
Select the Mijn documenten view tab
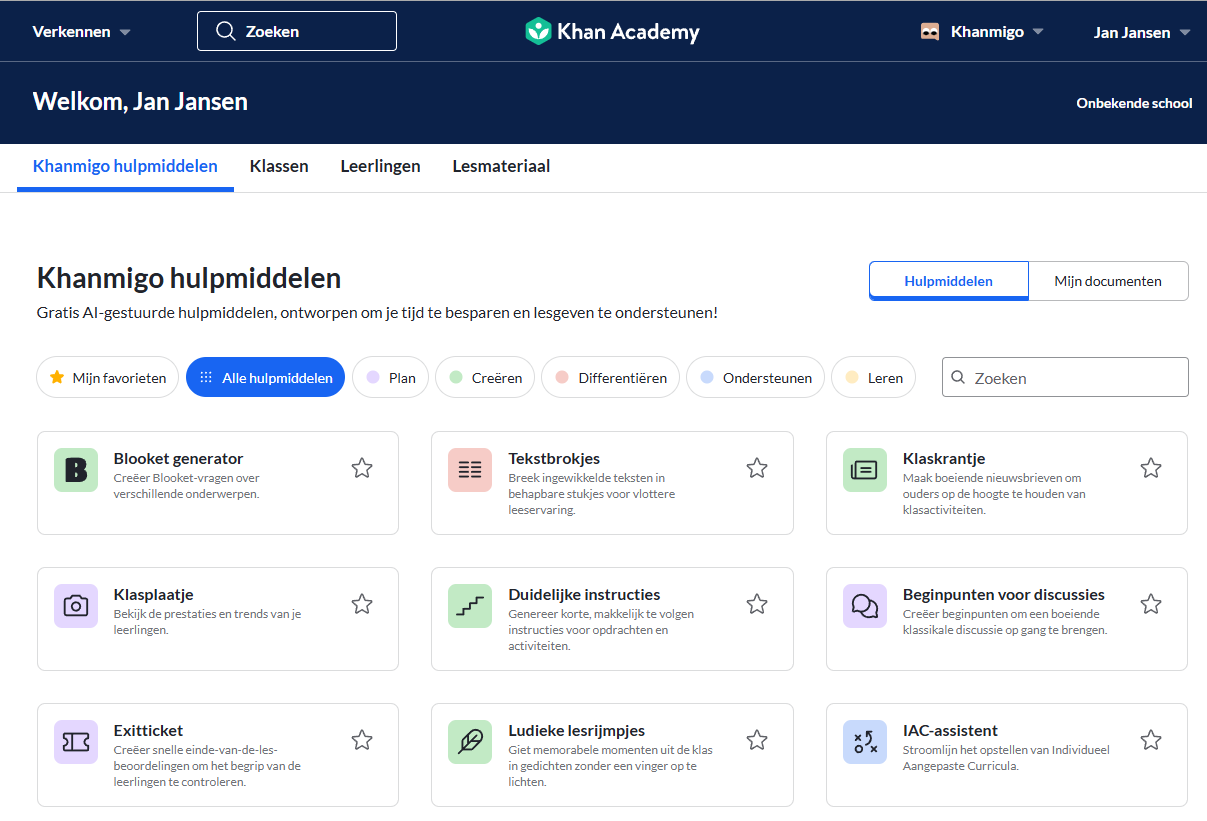[1108, 281]
